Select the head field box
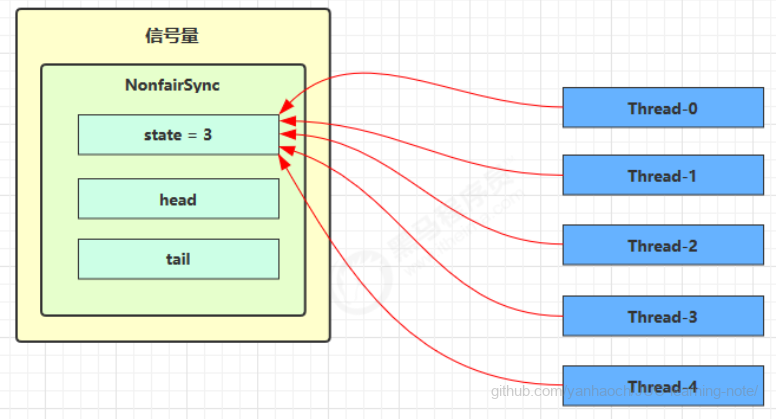The width and height of the screenshot is (779, 419). (x=178, y=200)
